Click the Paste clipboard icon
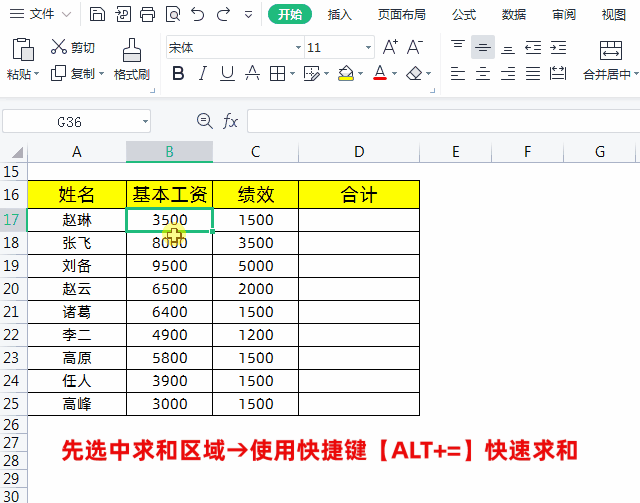This screenshot has width=640, height=503. click(x=23, y=49)
